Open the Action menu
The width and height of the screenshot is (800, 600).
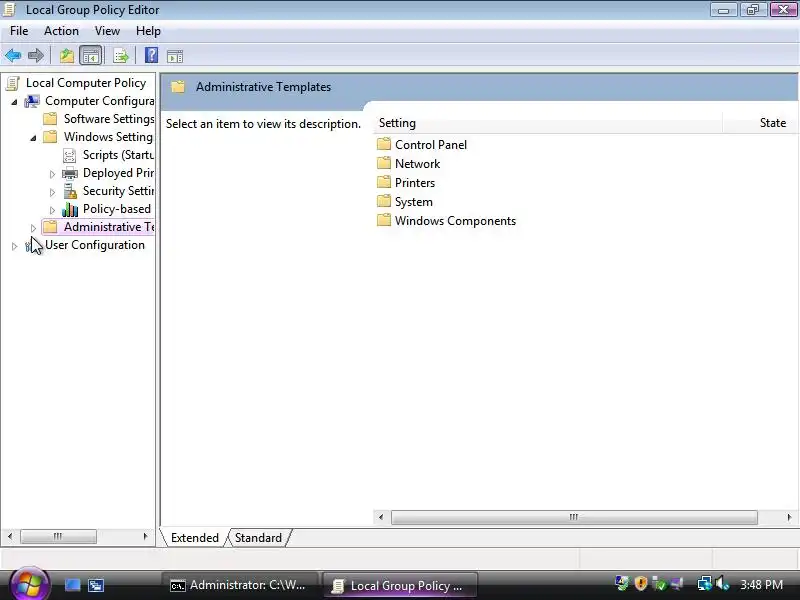(61, 31)
